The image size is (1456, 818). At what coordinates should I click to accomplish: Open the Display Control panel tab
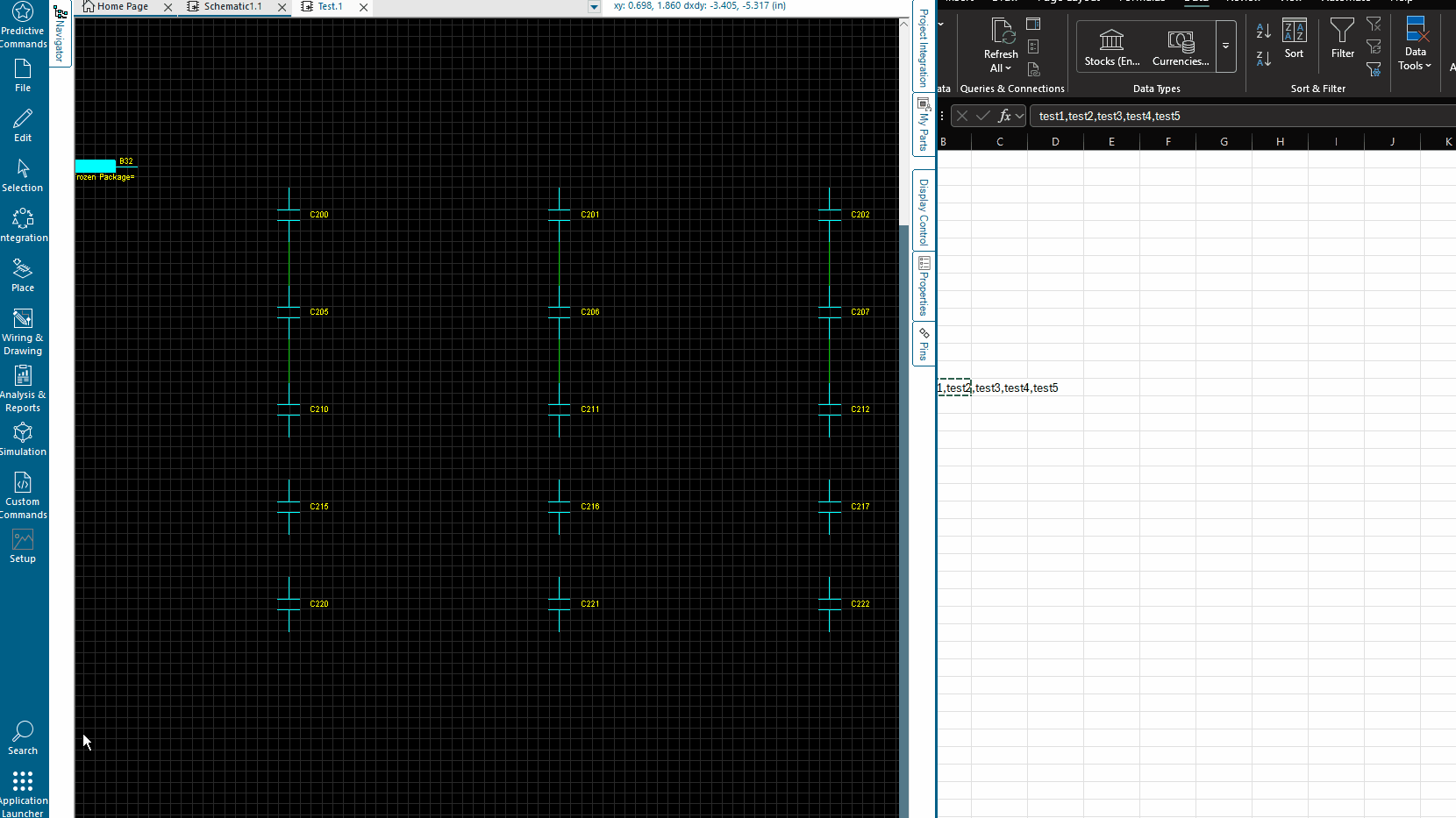coord(924,211)
